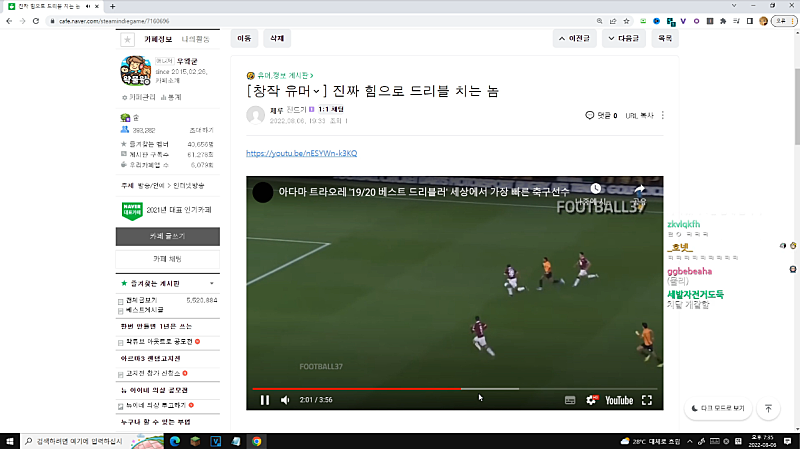The height and width of the screenshot is (449, 800).
Task: Open the 베스트게시글 board
Action: point(144,310)
